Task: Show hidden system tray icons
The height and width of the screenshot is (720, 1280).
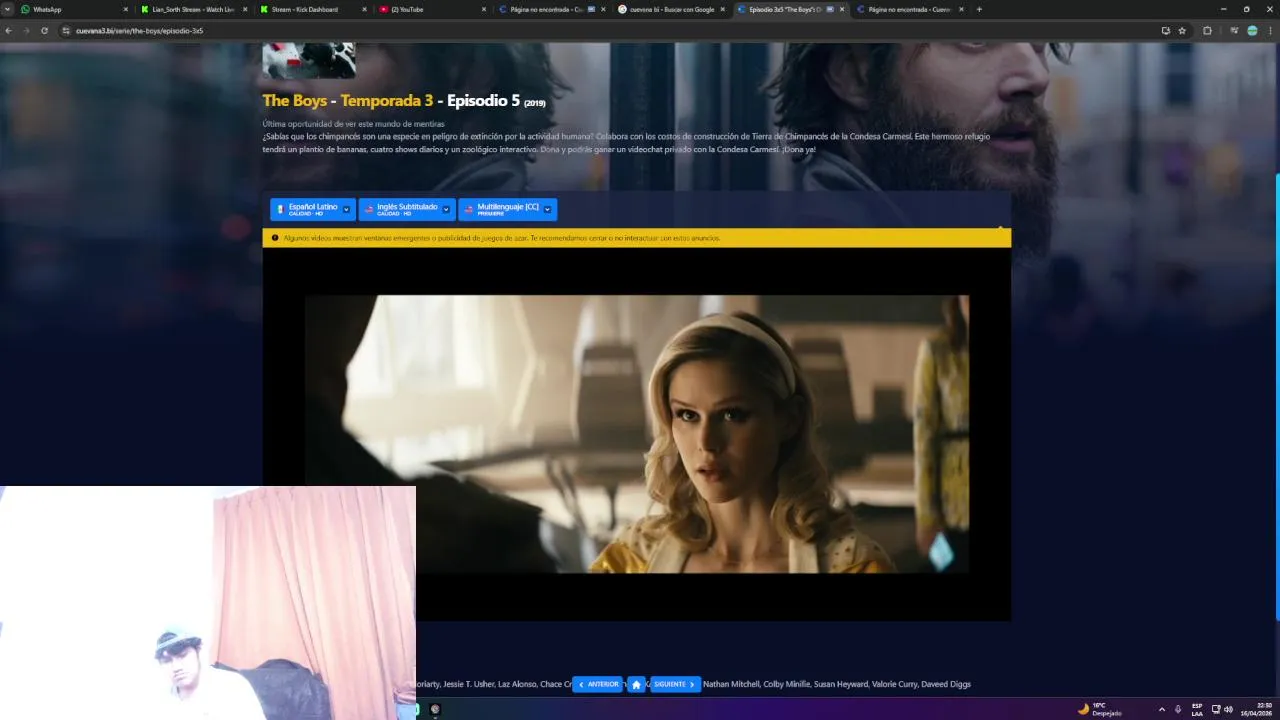Action: [1161, 709]
